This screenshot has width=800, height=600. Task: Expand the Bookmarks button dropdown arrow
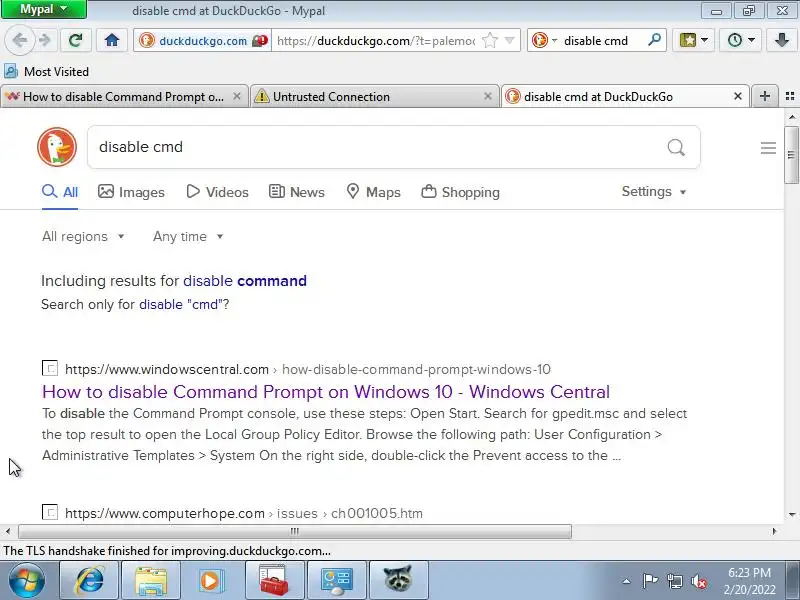click(705, 40)
